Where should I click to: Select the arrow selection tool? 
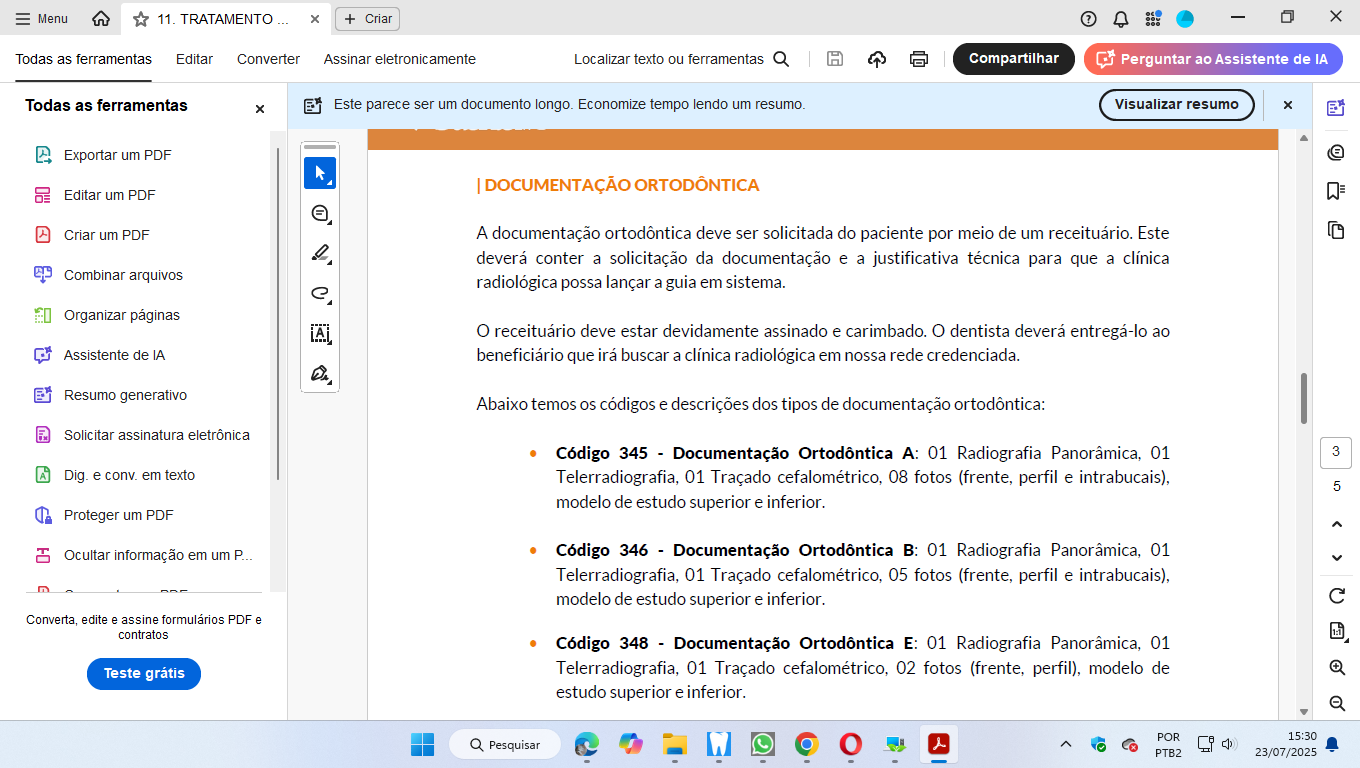coord(320,173)
